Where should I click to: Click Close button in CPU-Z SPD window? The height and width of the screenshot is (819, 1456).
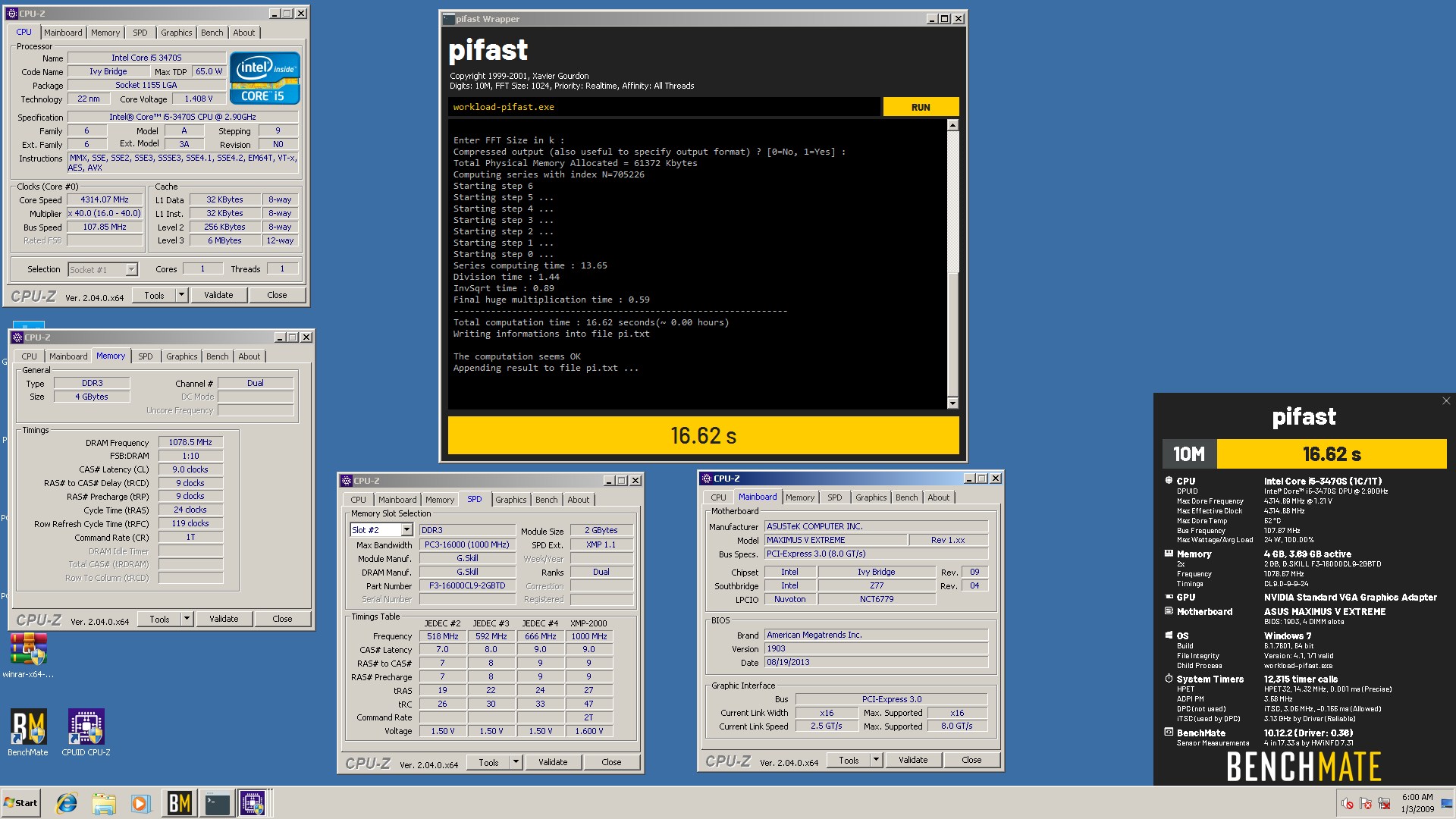[611, 762]
